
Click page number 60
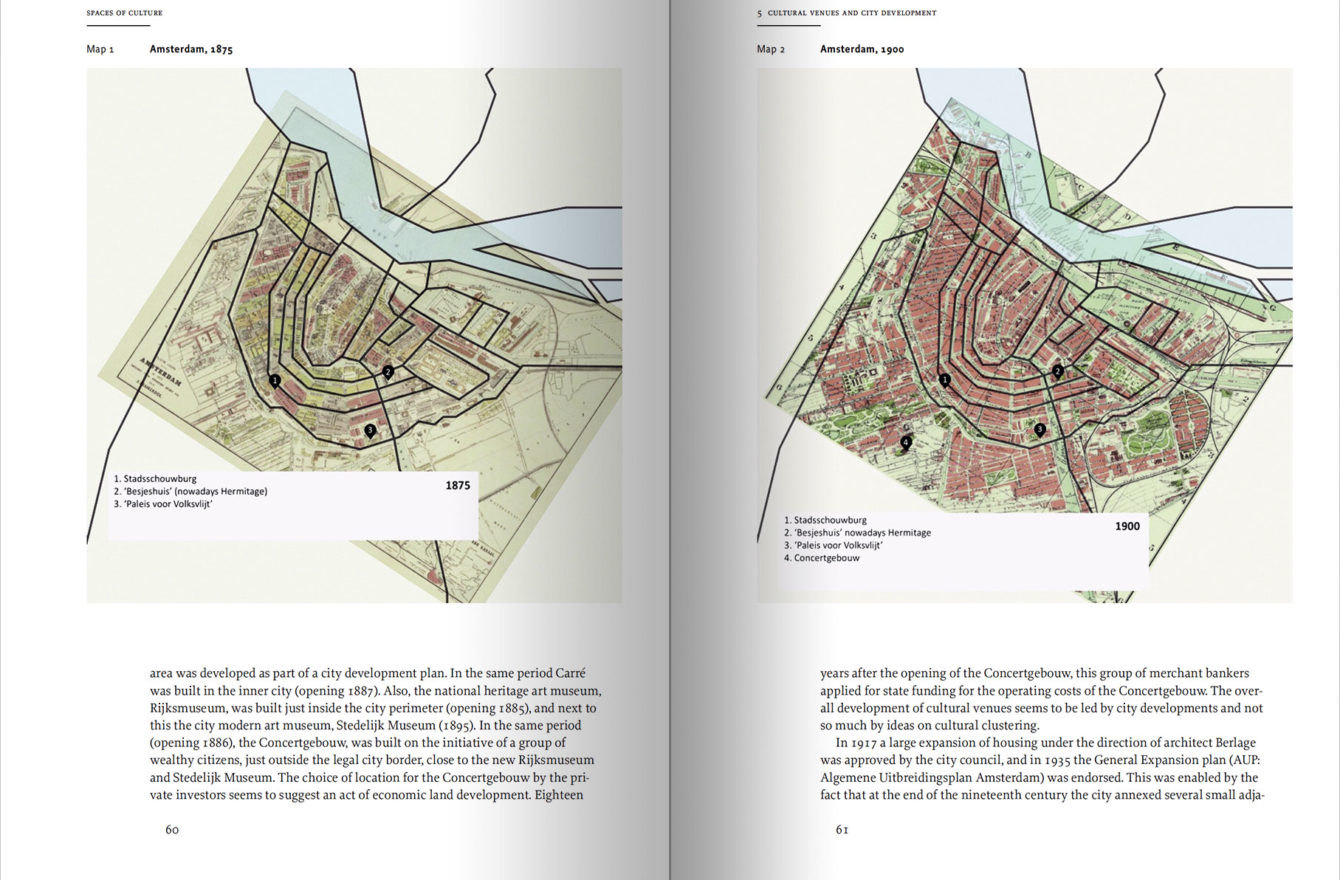point(172,829)
